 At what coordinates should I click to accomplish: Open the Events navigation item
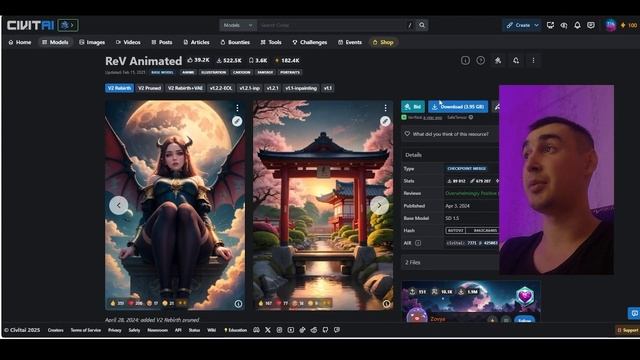[350, 42]
